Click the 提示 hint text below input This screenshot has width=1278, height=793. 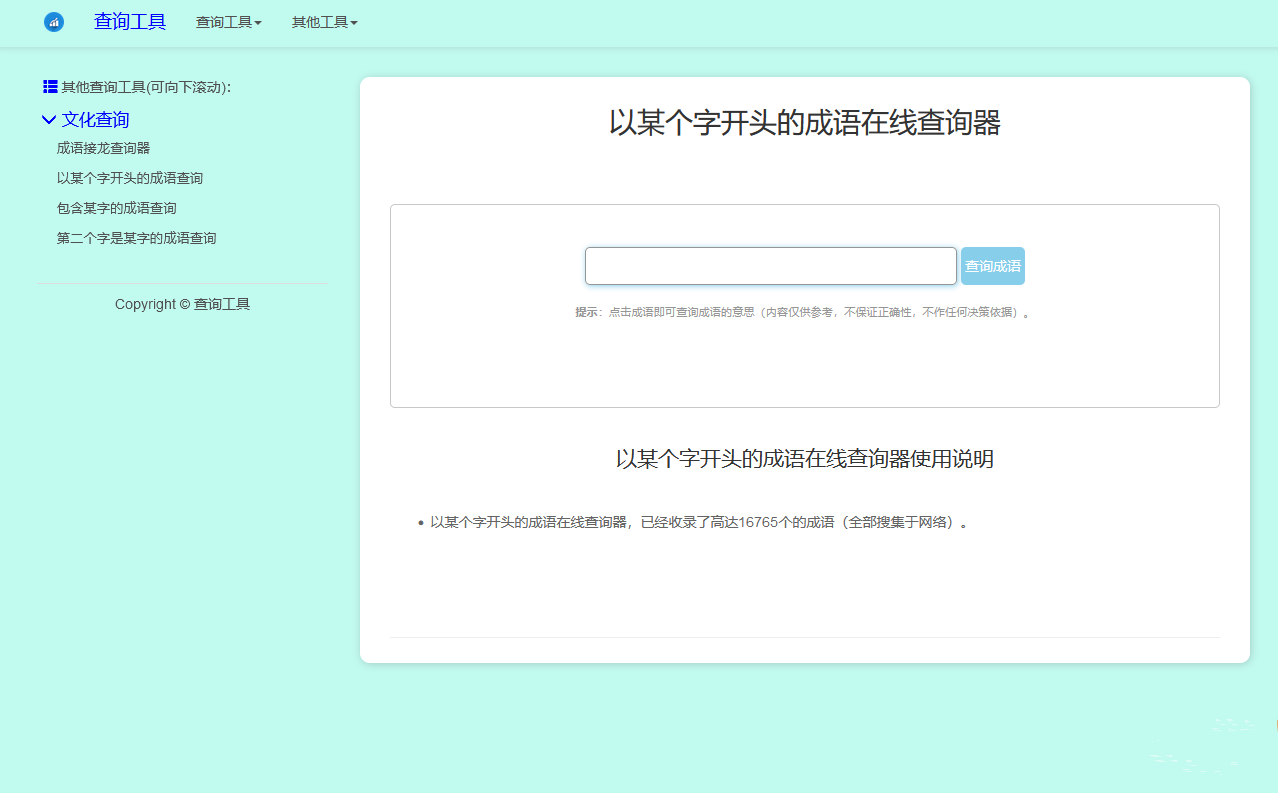tap(802, 312)
